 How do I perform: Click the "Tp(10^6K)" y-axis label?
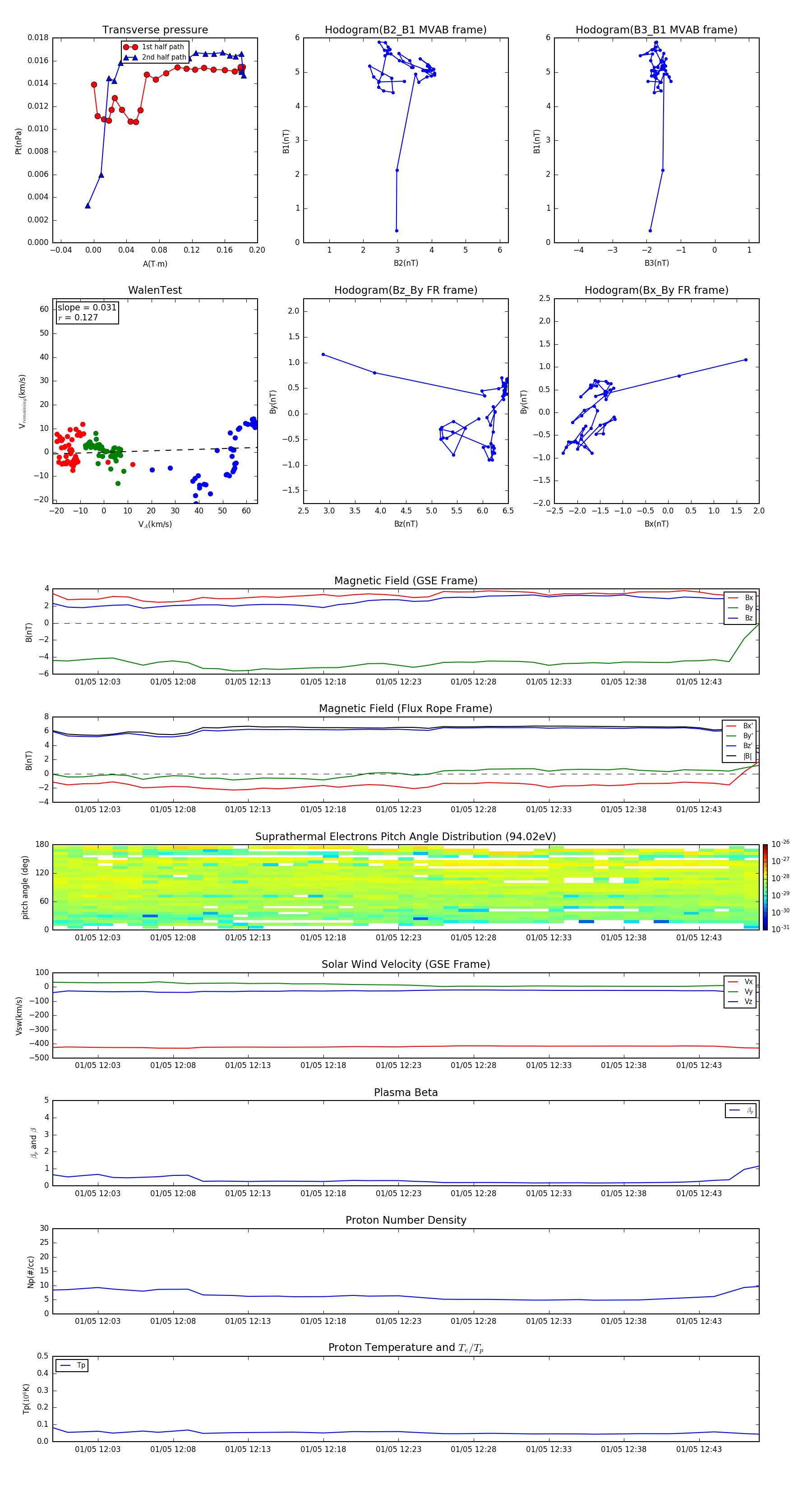26,1399
